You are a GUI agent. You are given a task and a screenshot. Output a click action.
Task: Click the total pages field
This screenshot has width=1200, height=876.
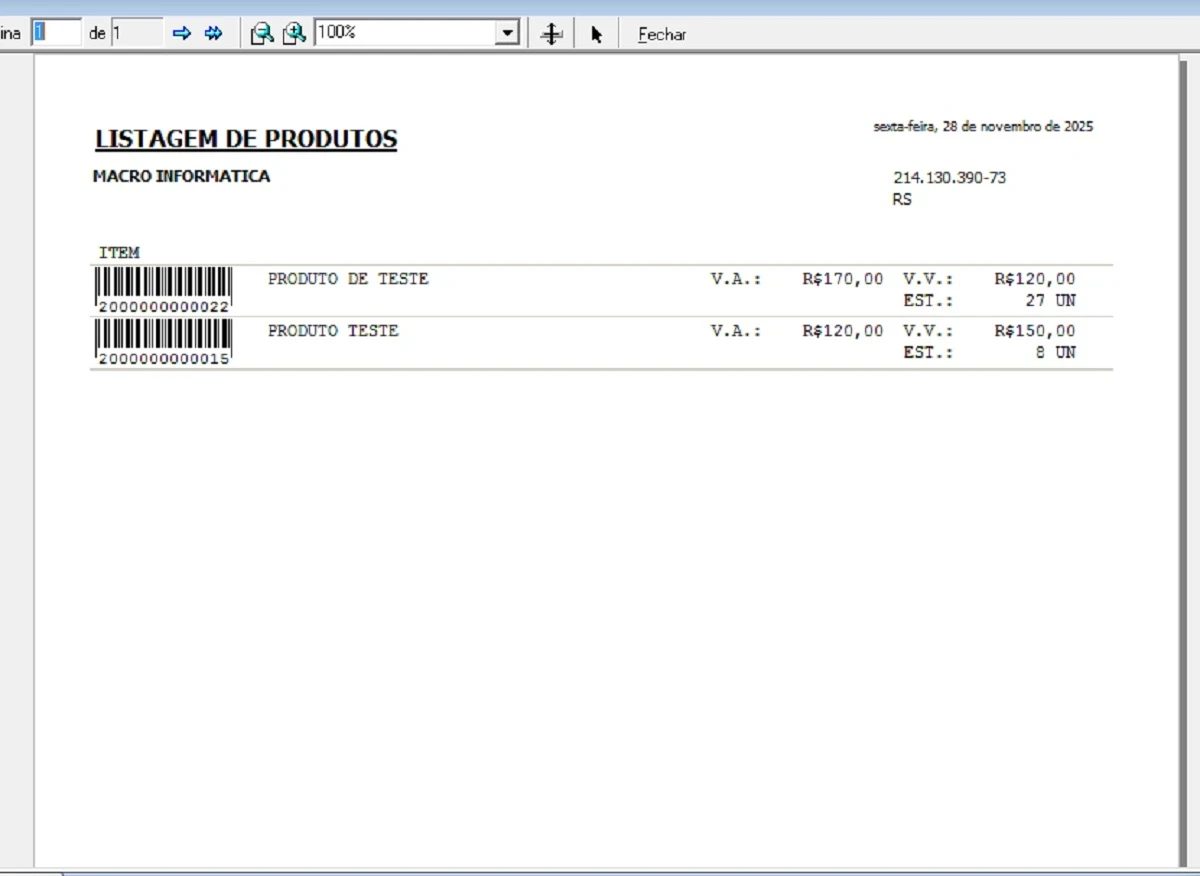coord(136,33)
